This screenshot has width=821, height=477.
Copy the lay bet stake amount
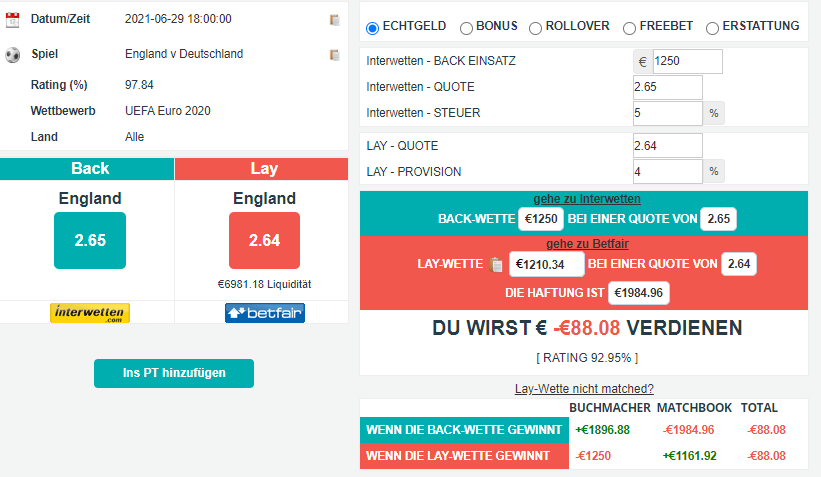tap(497, 265)
